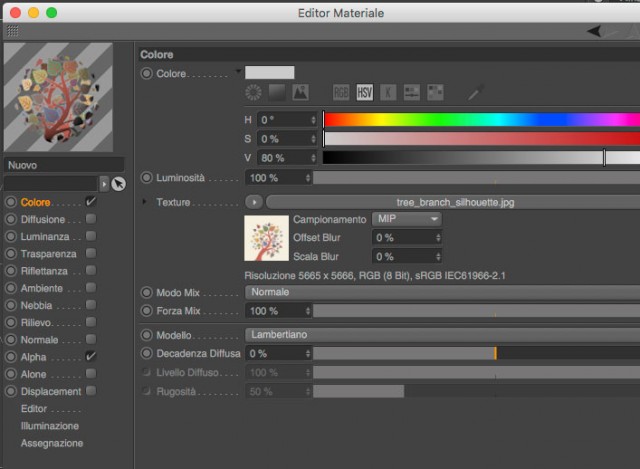Select the color wheel mode icon

(253, 93)
